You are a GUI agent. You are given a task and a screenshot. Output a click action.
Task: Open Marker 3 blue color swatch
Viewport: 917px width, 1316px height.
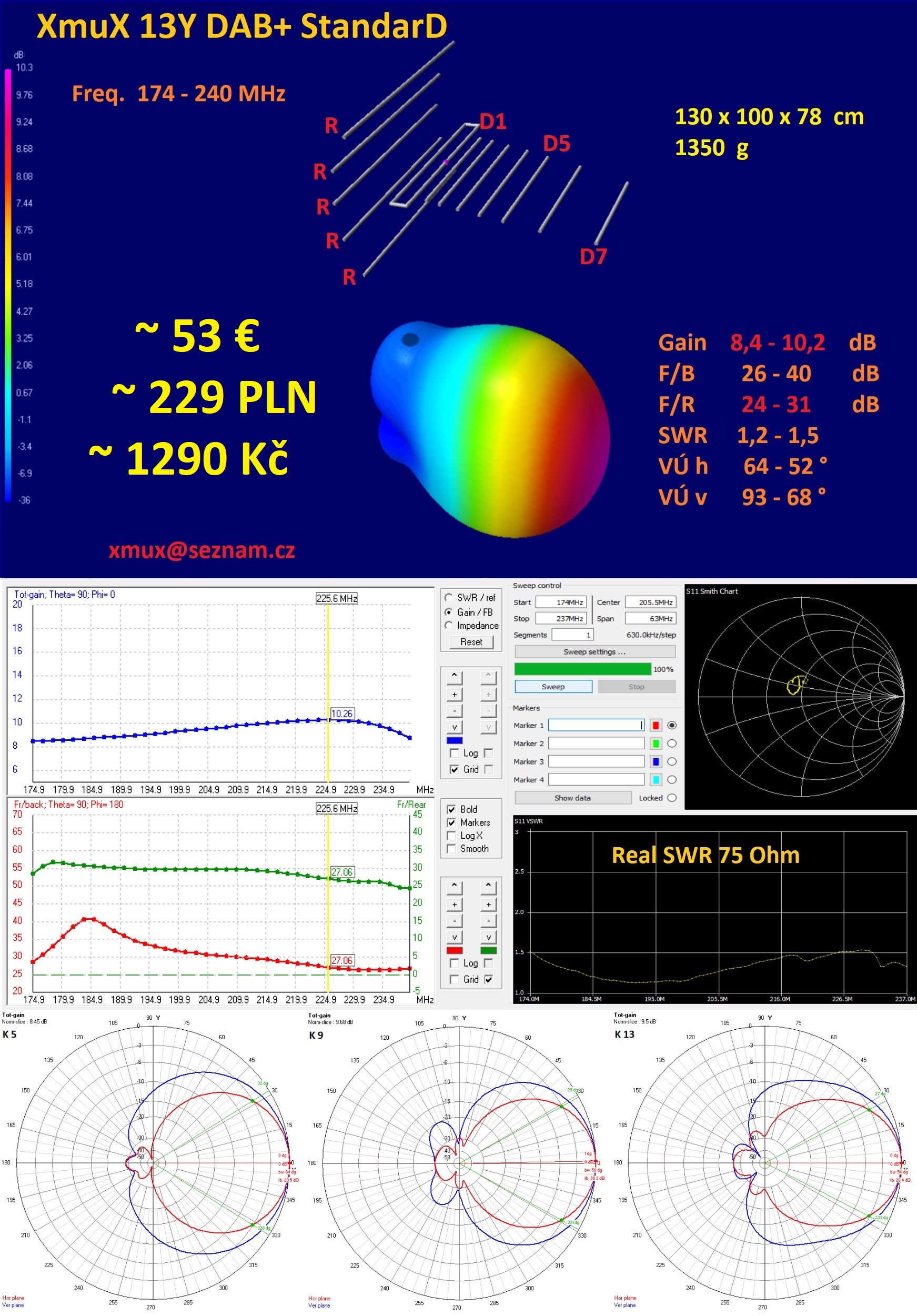pos(656,761)
